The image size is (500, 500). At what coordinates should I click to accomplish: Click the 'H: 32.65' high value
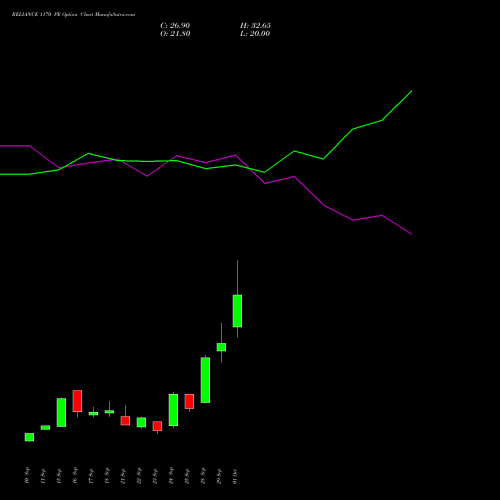[x=255, y=26]
